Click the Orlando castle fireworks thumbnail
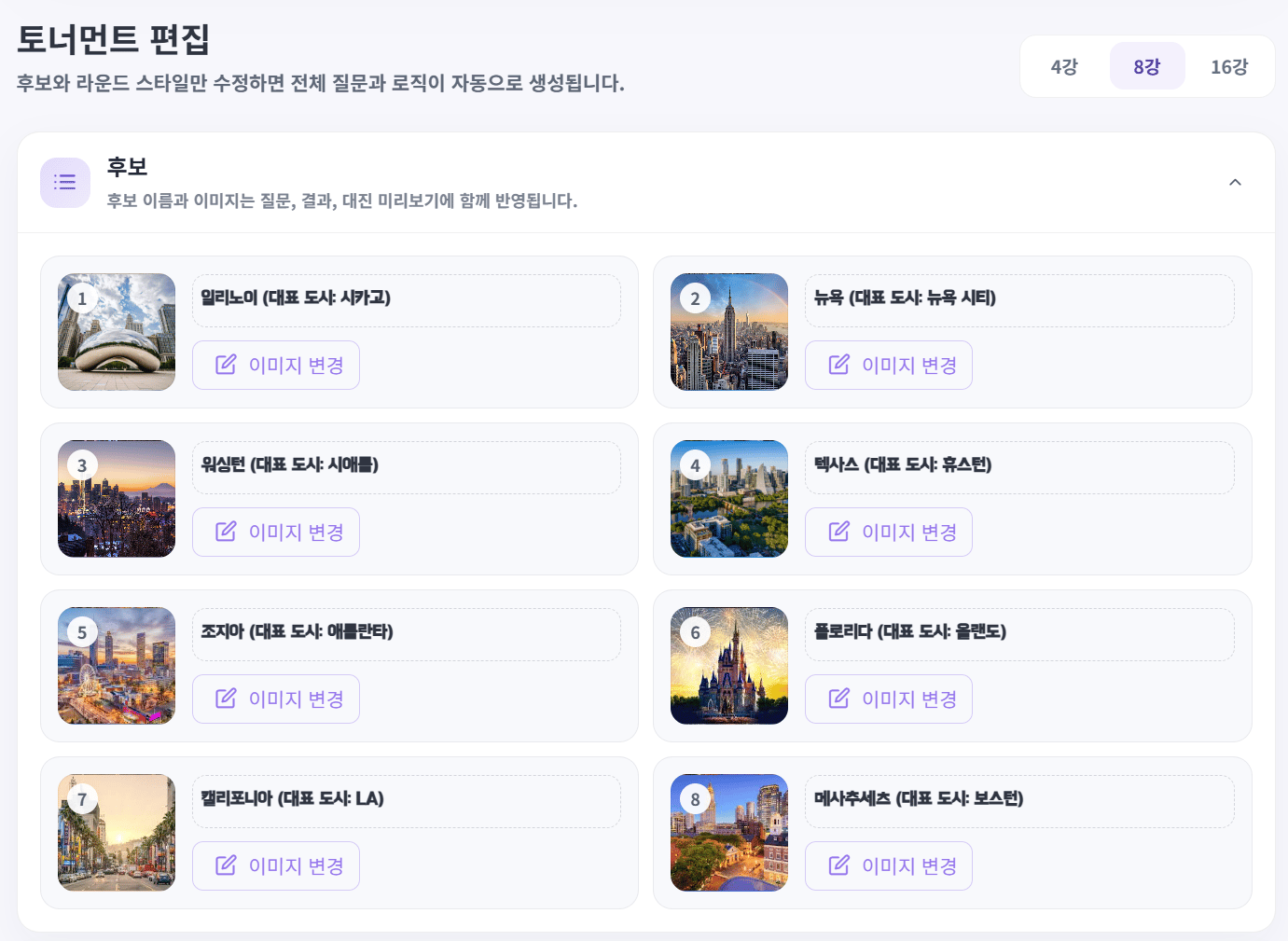Screen dimensions: 1288x941 click(729, 666)
